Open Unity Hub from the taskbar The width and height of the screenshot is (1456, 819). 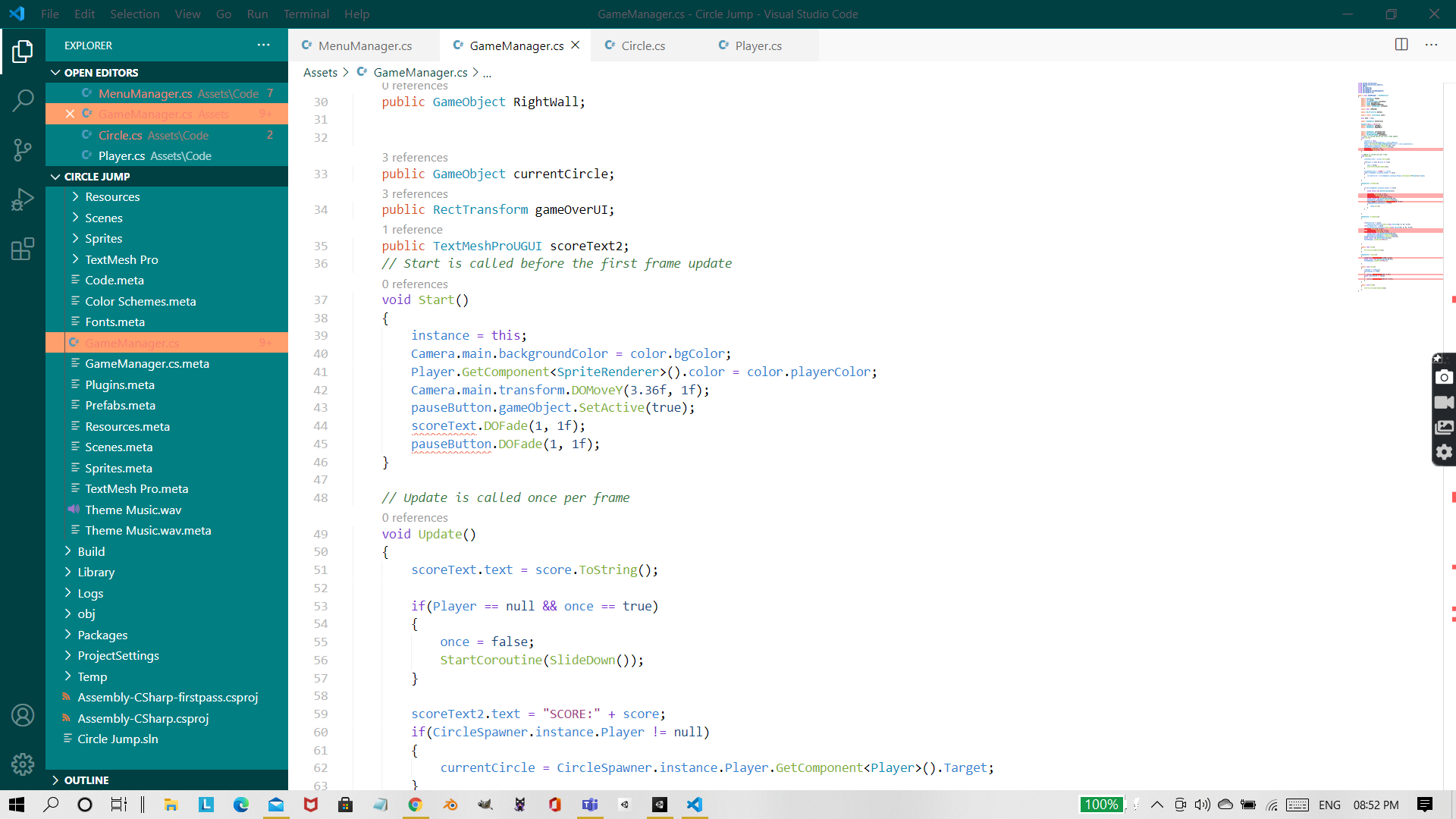[624, 805]
